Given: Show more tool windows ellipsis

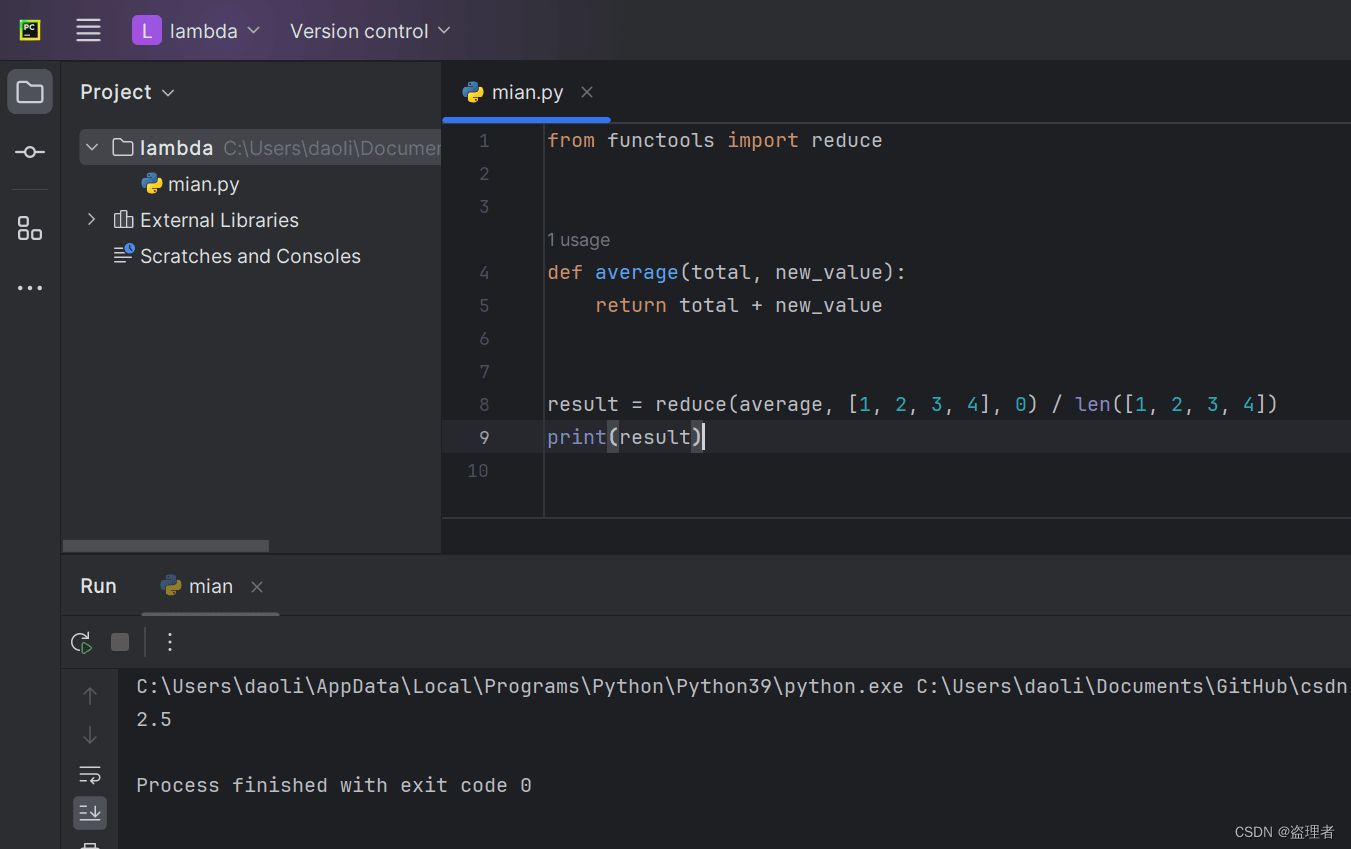Looking at the screenshot, I should 30,288.
